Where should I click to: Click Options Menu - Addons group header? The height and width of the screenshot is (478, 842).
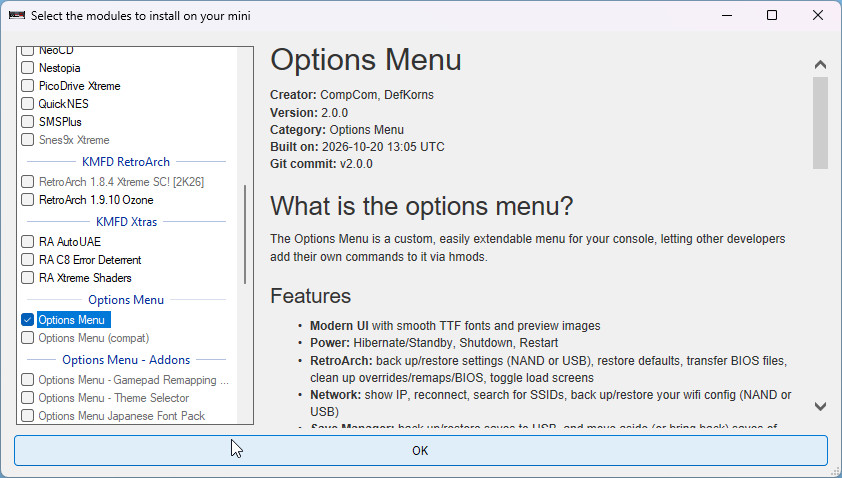[126, 360]
